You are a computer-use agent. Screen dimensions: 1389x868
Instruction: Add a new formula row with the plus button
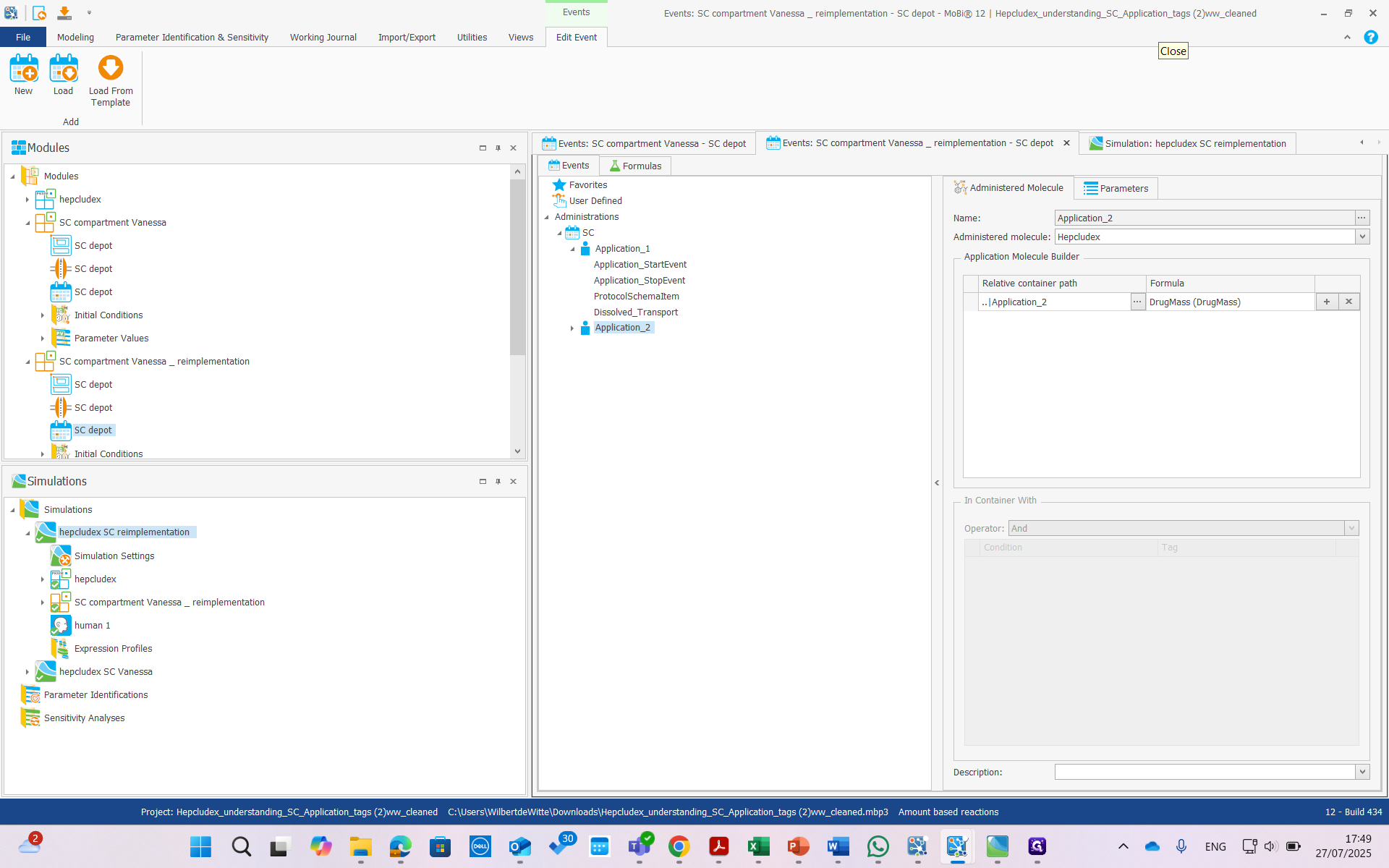[x=1326, y=302]
